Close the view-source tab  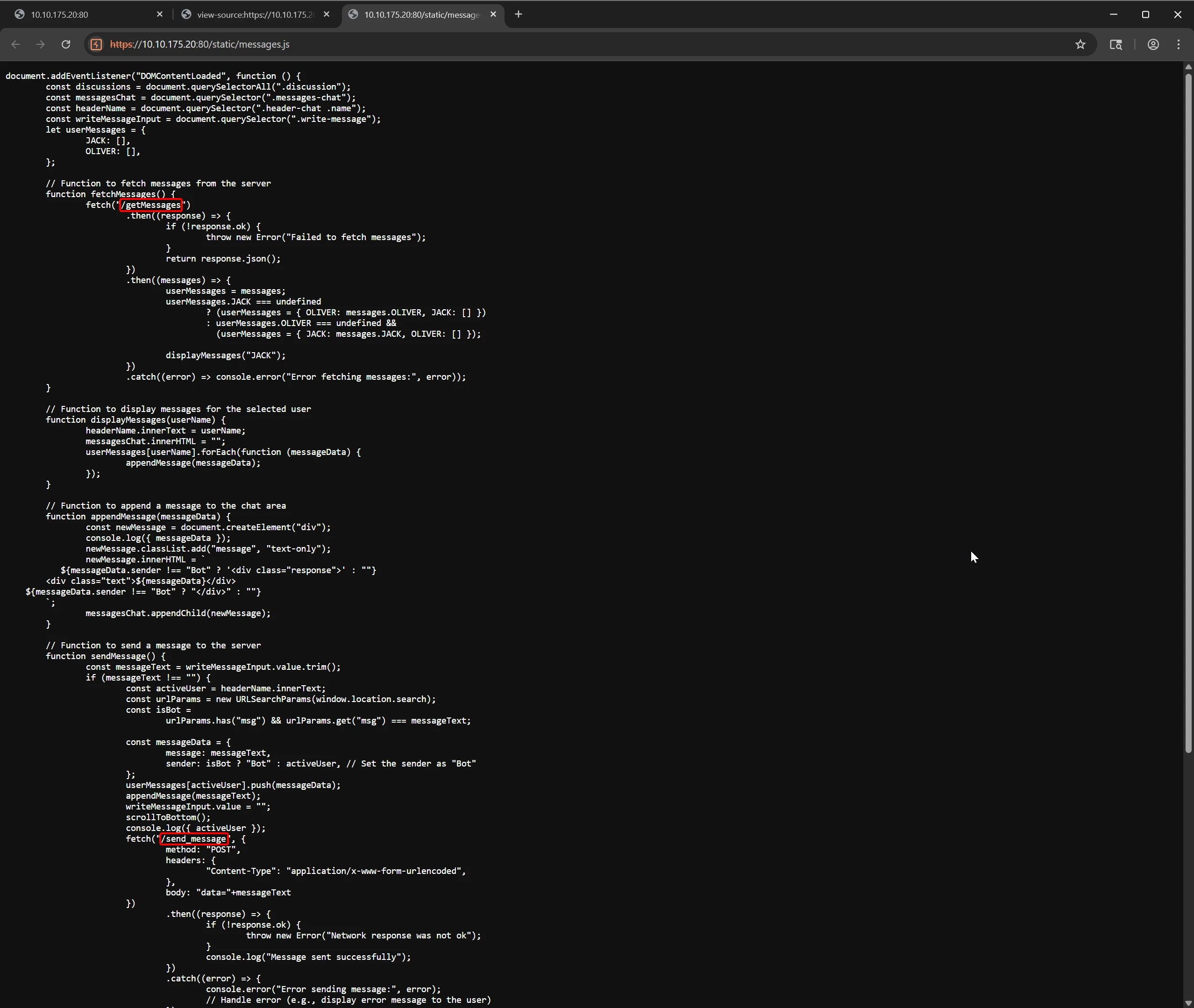coord(327,14)
